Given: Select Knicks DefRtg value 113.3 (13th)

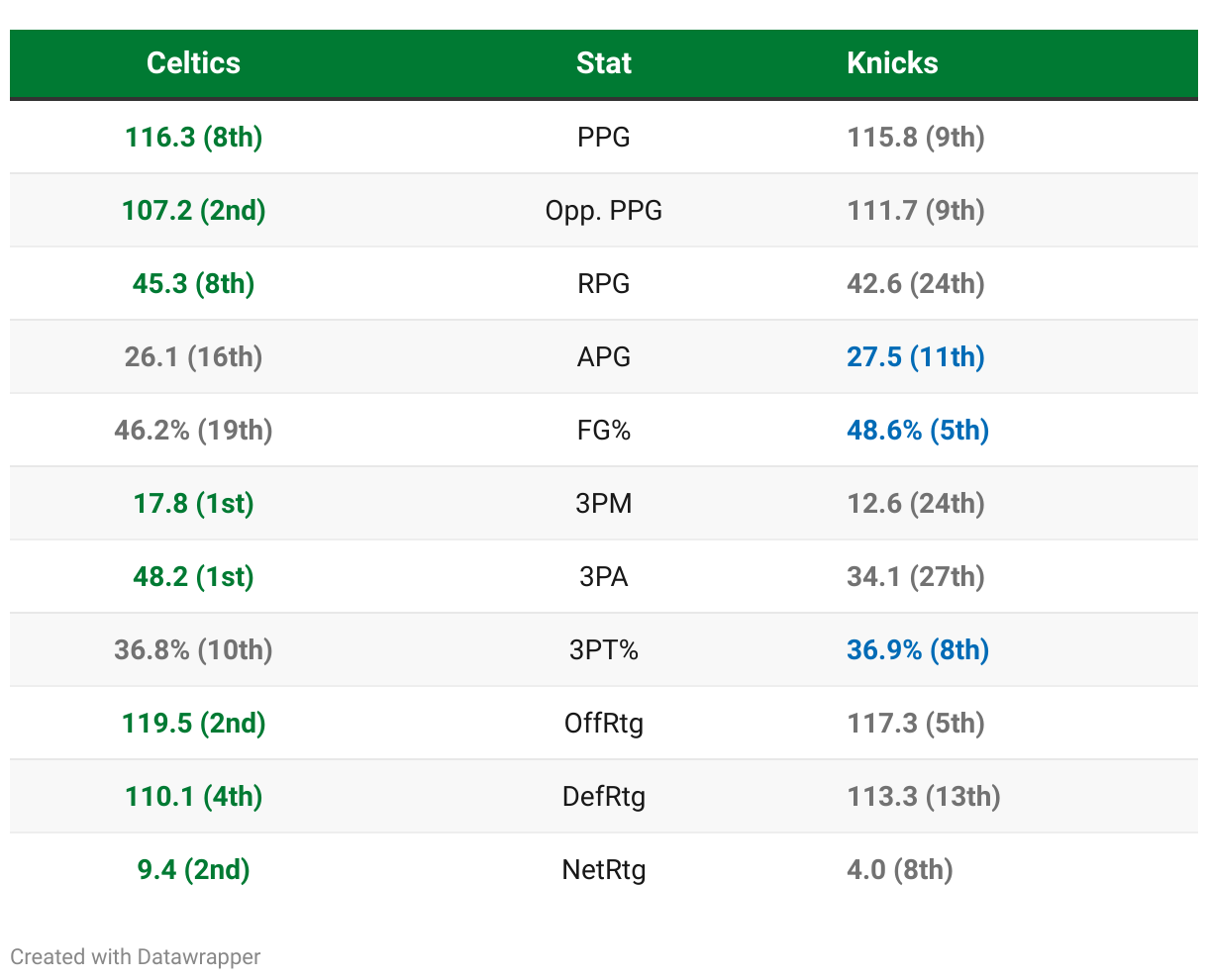Looking at the screenshot, I should [924, 797].
